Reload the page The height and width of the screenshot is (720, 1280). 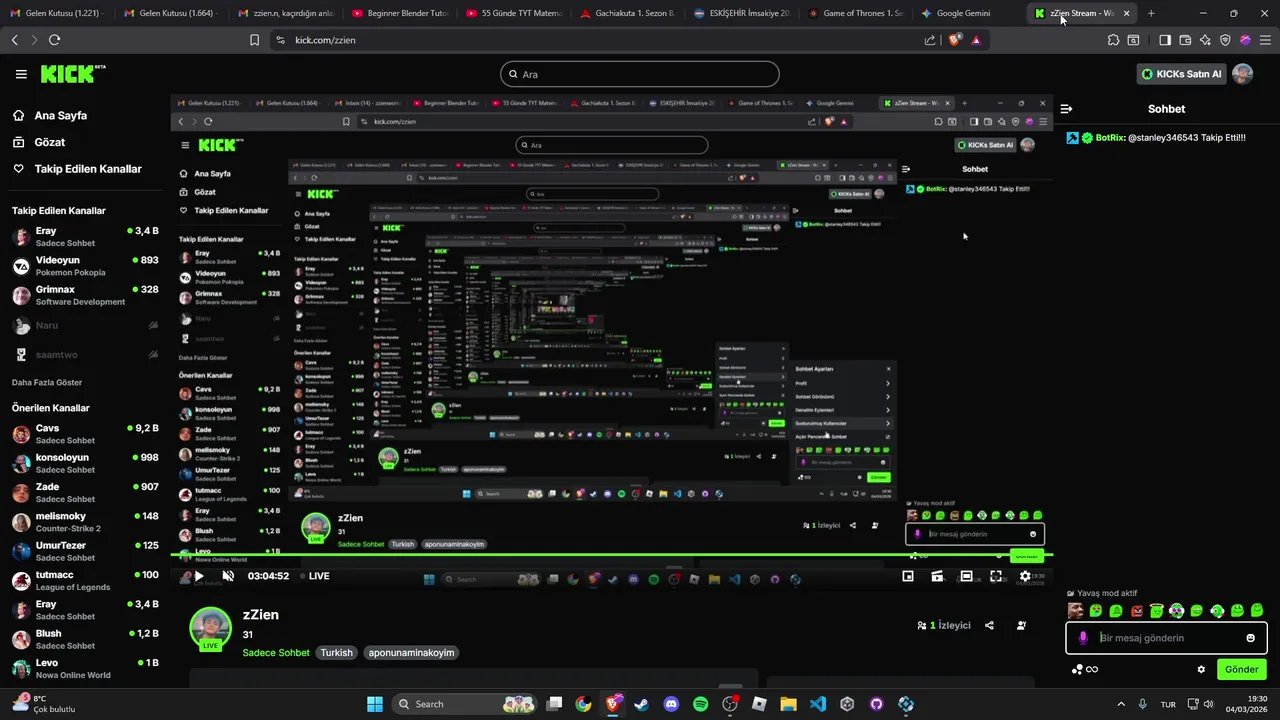54,40
